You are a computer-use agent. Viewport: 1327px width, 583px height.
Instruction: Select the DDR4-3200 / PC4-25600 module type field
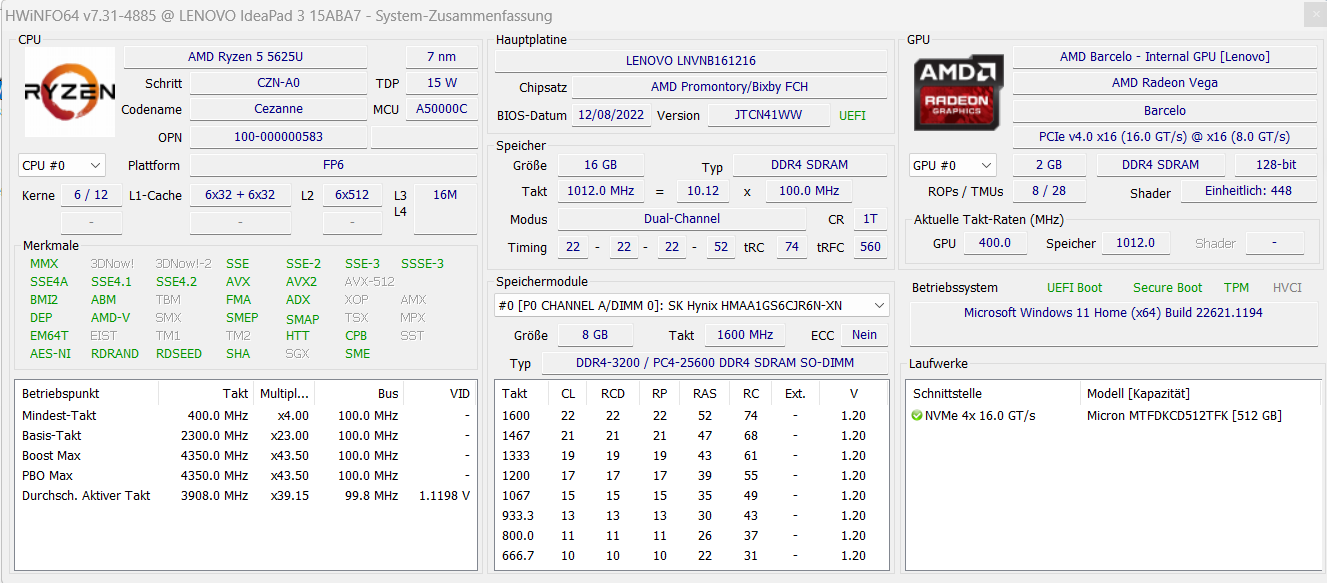coord(715,363)
